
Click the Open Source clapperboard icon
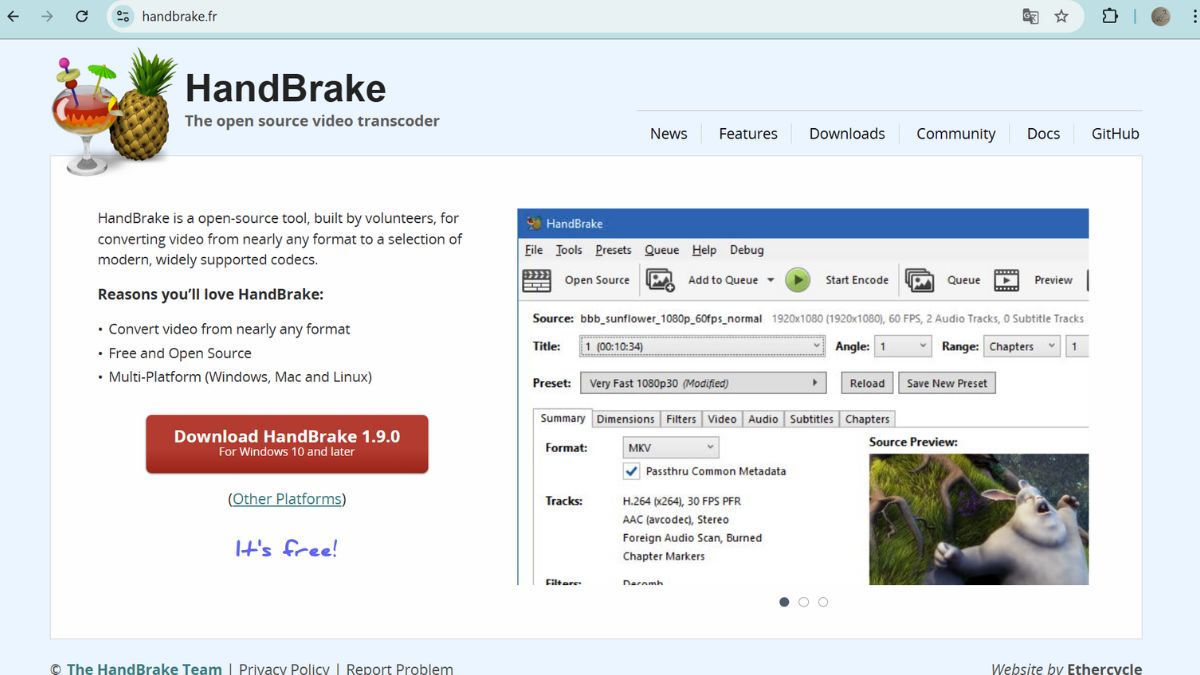(537, 280)
